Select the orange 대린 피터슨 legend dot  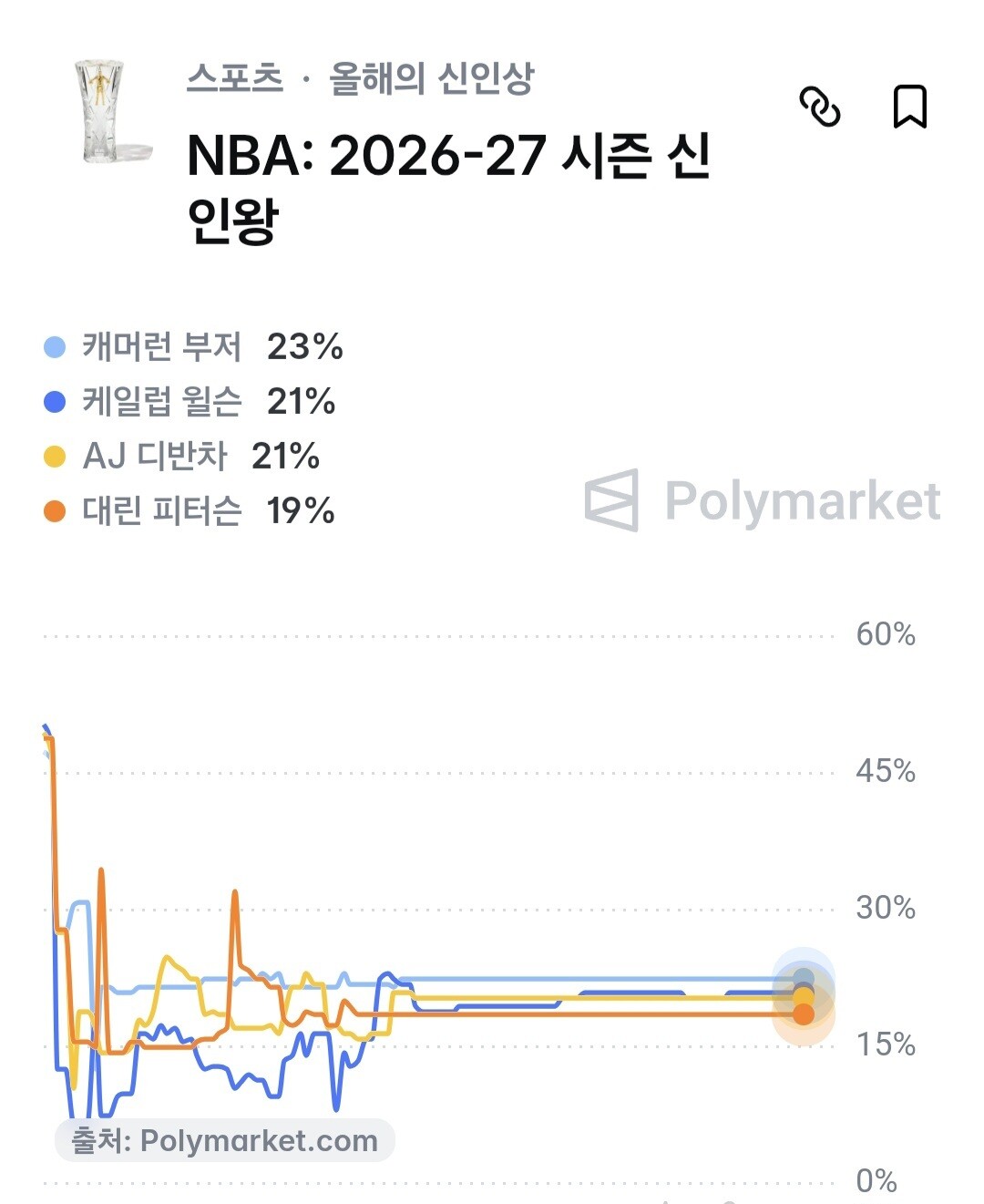pos(55,511)
